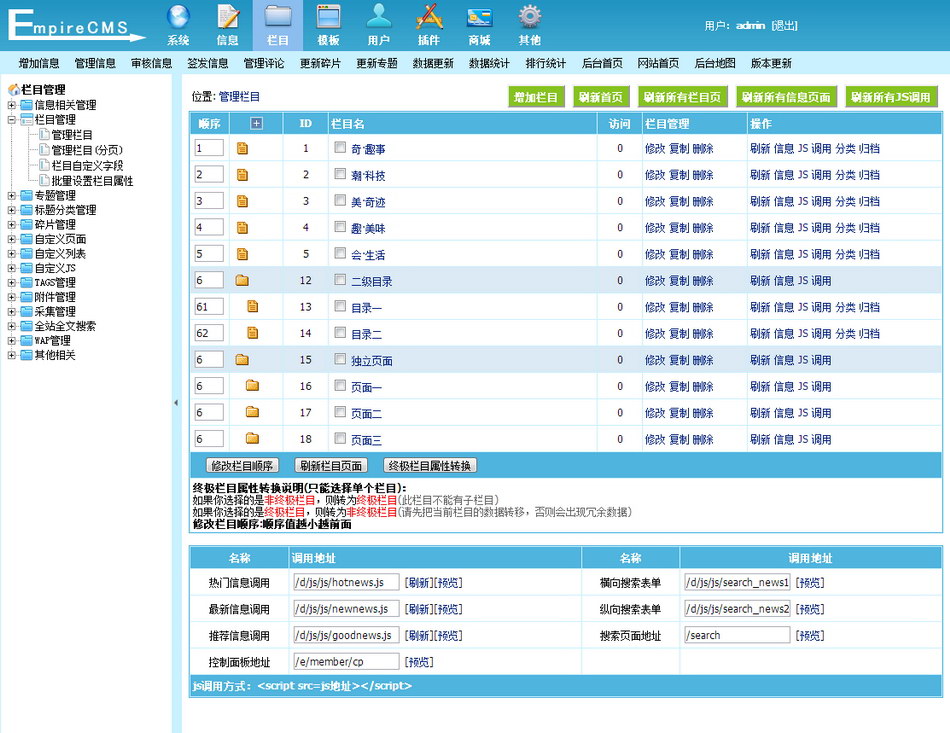
Task: Open 批量设置栏目属性 in the sidebar tree
Action: [x=92, y=181]
